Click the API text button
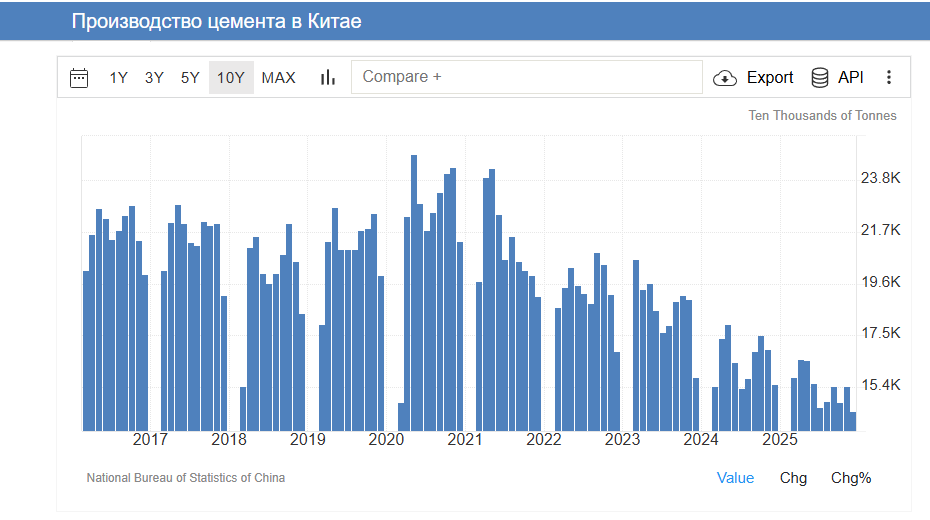The image size is (930, 520). click(851, 78)
